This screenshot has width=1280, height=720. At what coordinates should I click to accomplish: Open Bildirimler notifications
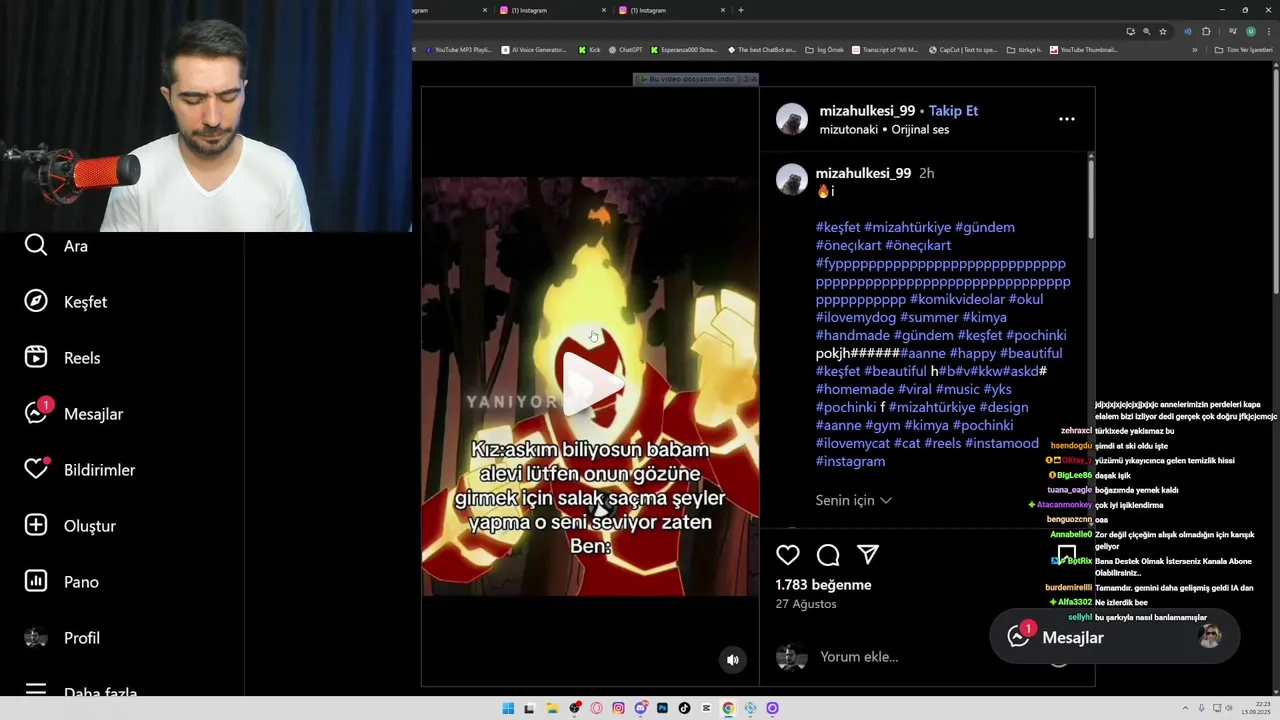point(80,470)
